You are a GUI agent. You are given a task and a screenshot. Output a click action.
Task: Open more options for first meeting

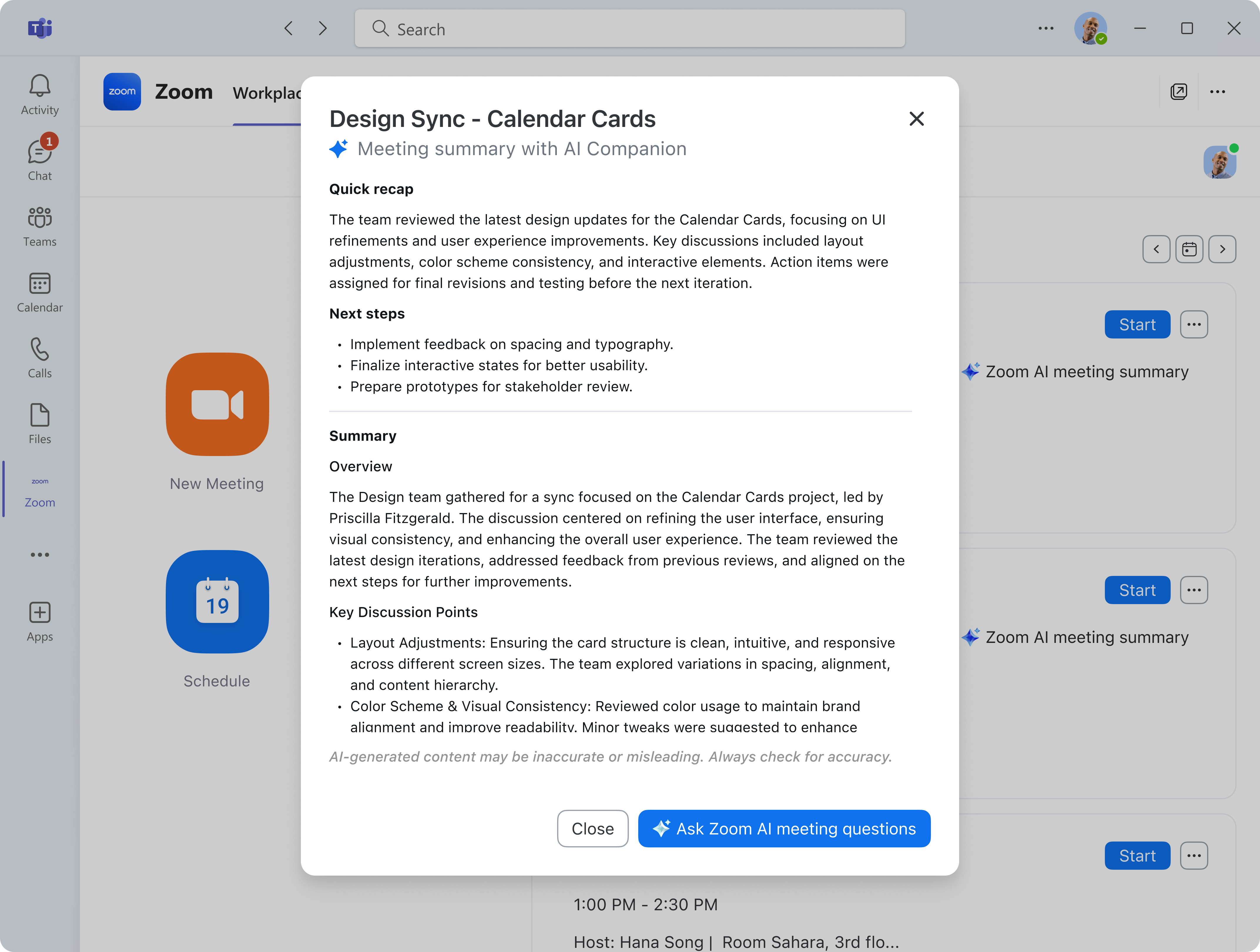tap(1194, 324)
